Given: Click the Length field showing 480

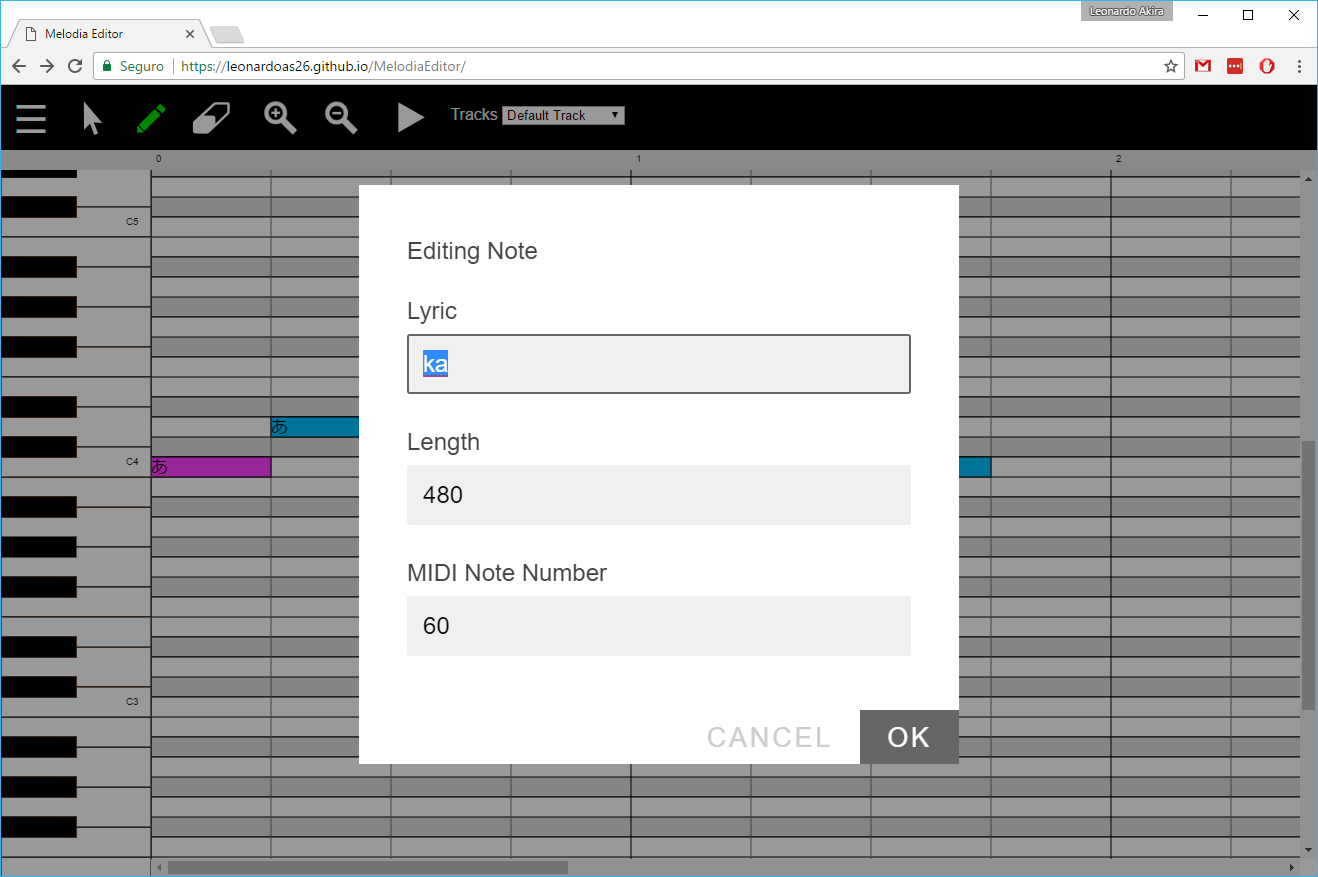Looking at the screenshot, I should (659, 495).
